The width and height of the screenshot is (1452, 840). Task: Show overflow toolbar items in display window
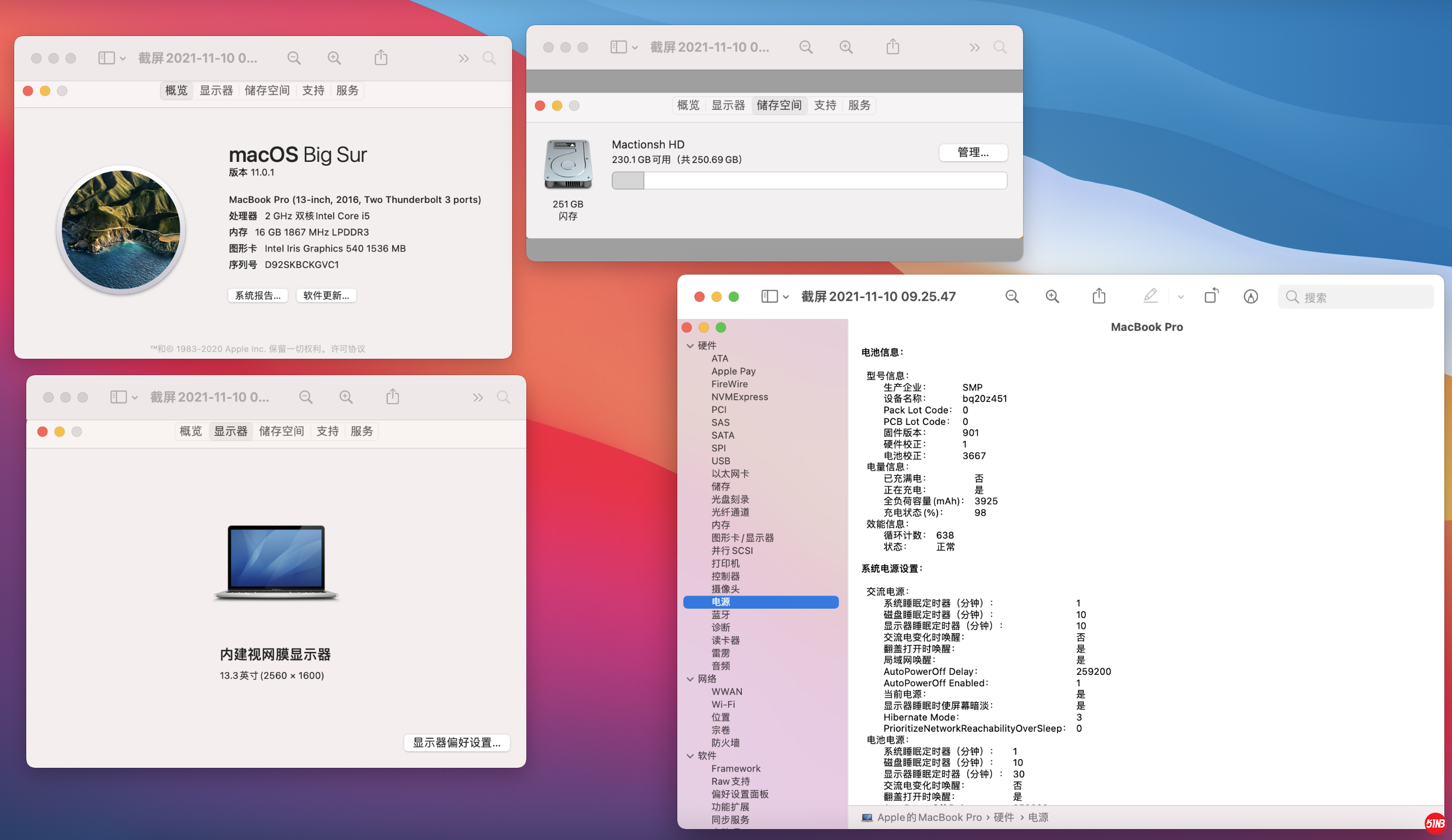tap(478, 398)
